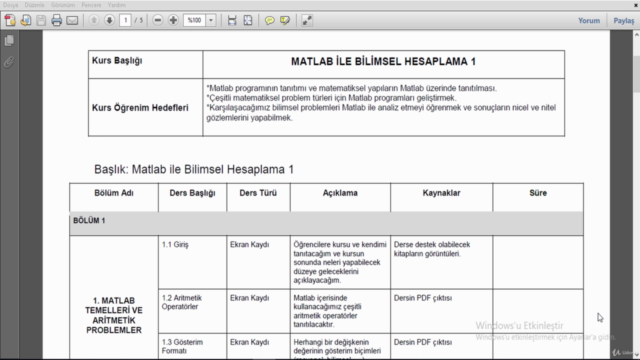Open the Yardım menu

click(117, 5)
